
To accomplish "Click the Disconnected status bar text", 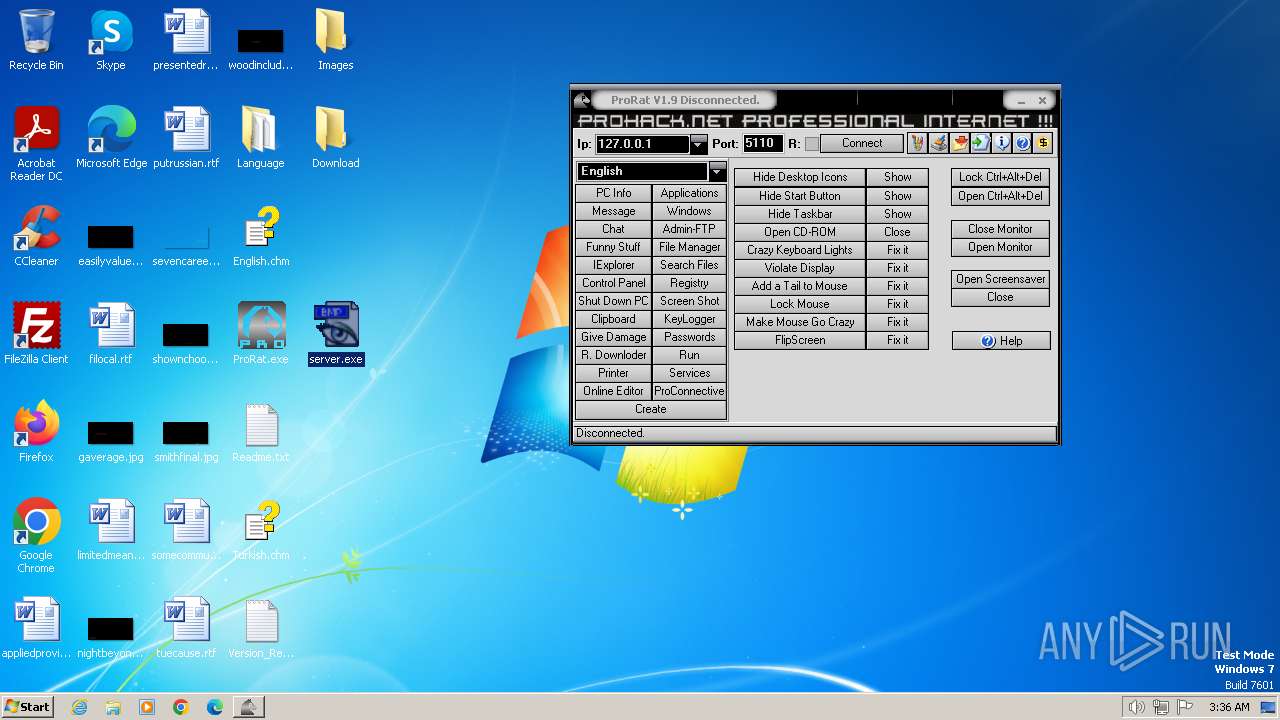I will (x=610, y=433).
